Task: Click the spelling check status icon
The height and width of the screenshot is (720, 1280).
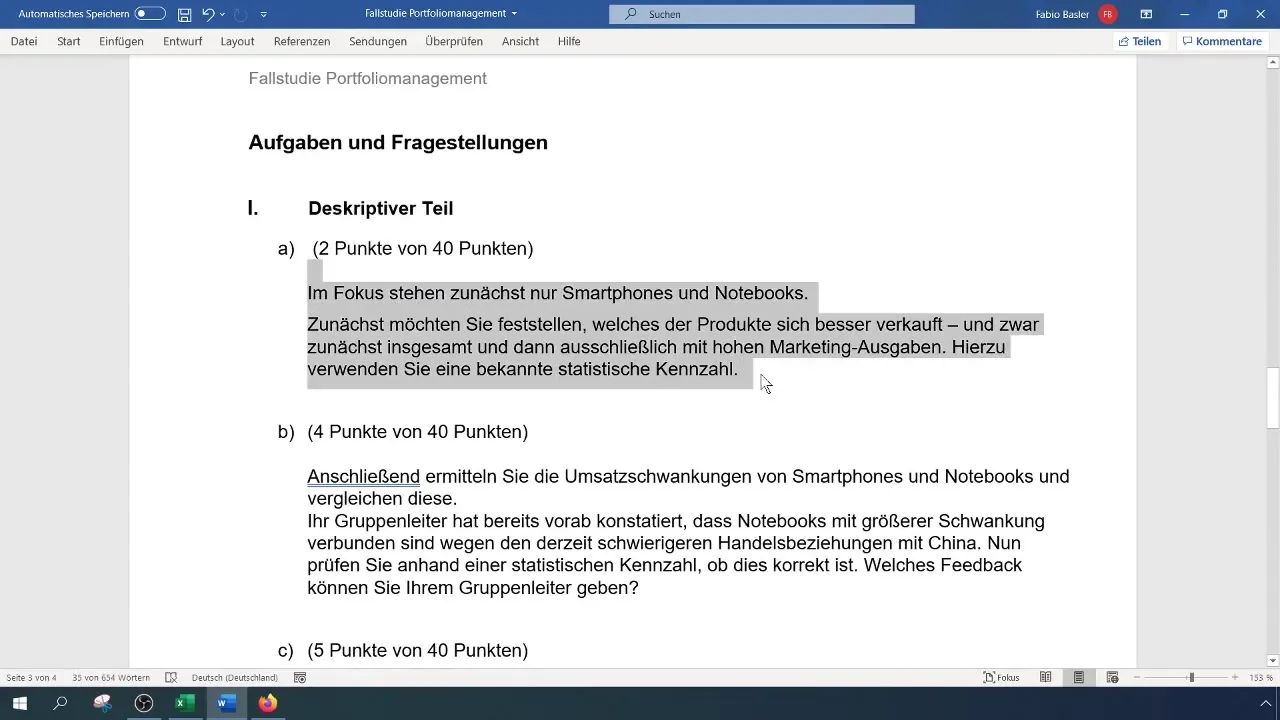Action: click(171, 677)
